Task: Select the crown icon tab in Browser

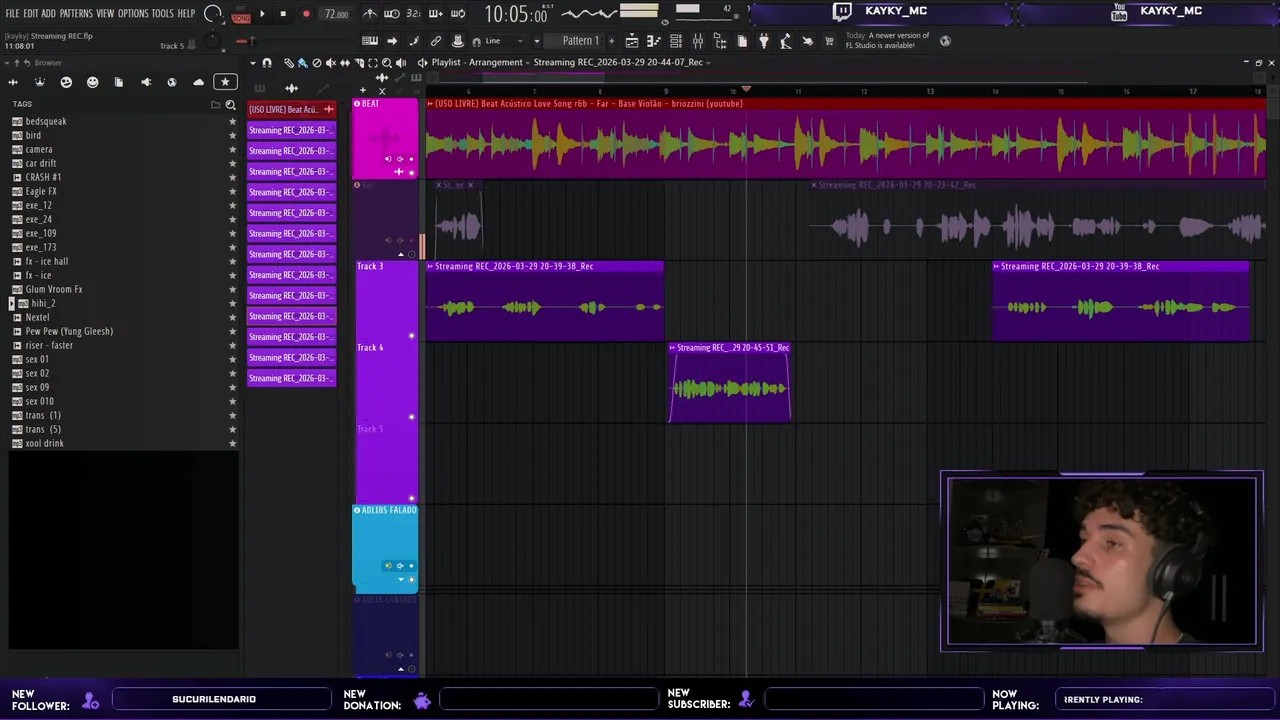Action: pyautogui.click(x=40, y=82)
